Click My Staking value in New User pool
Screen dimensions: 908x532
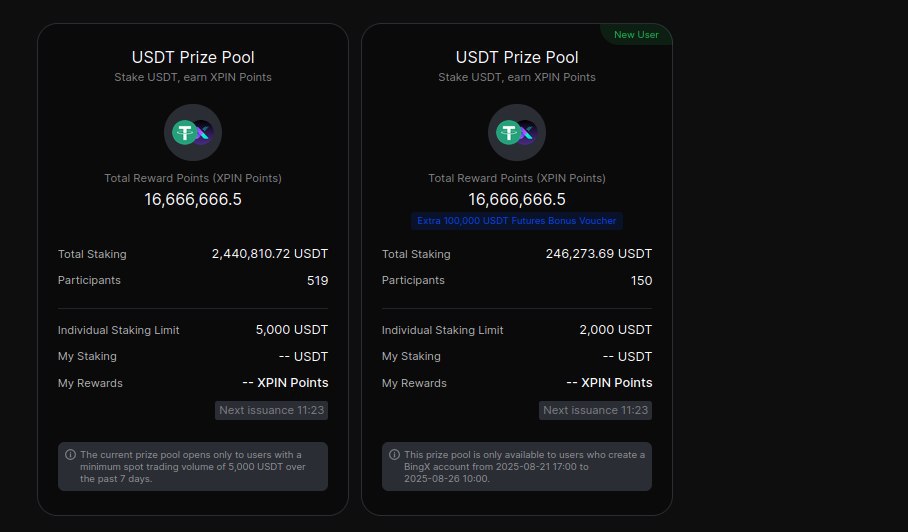point(627,357)
